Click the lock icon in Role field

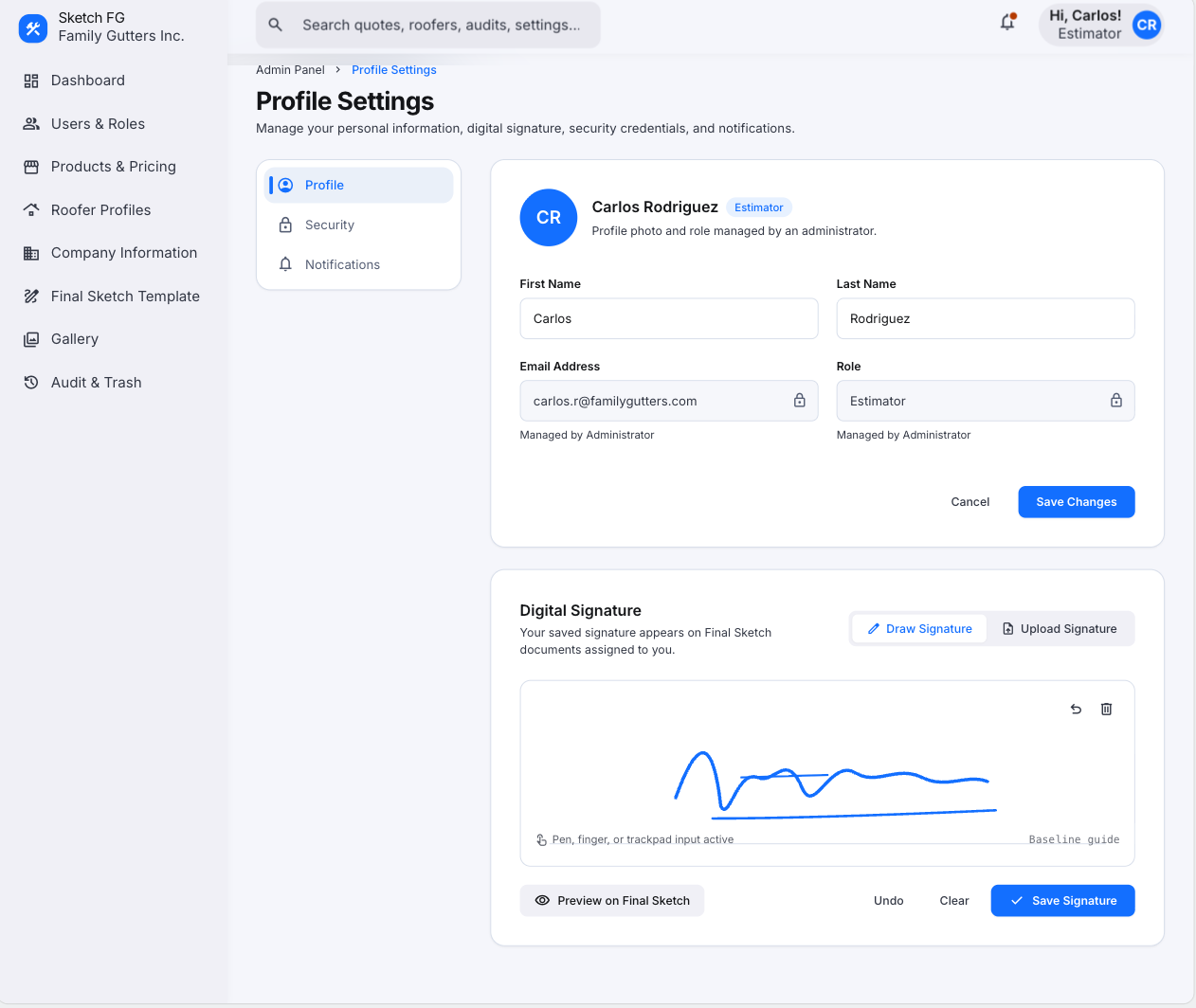click(1116, 401)
